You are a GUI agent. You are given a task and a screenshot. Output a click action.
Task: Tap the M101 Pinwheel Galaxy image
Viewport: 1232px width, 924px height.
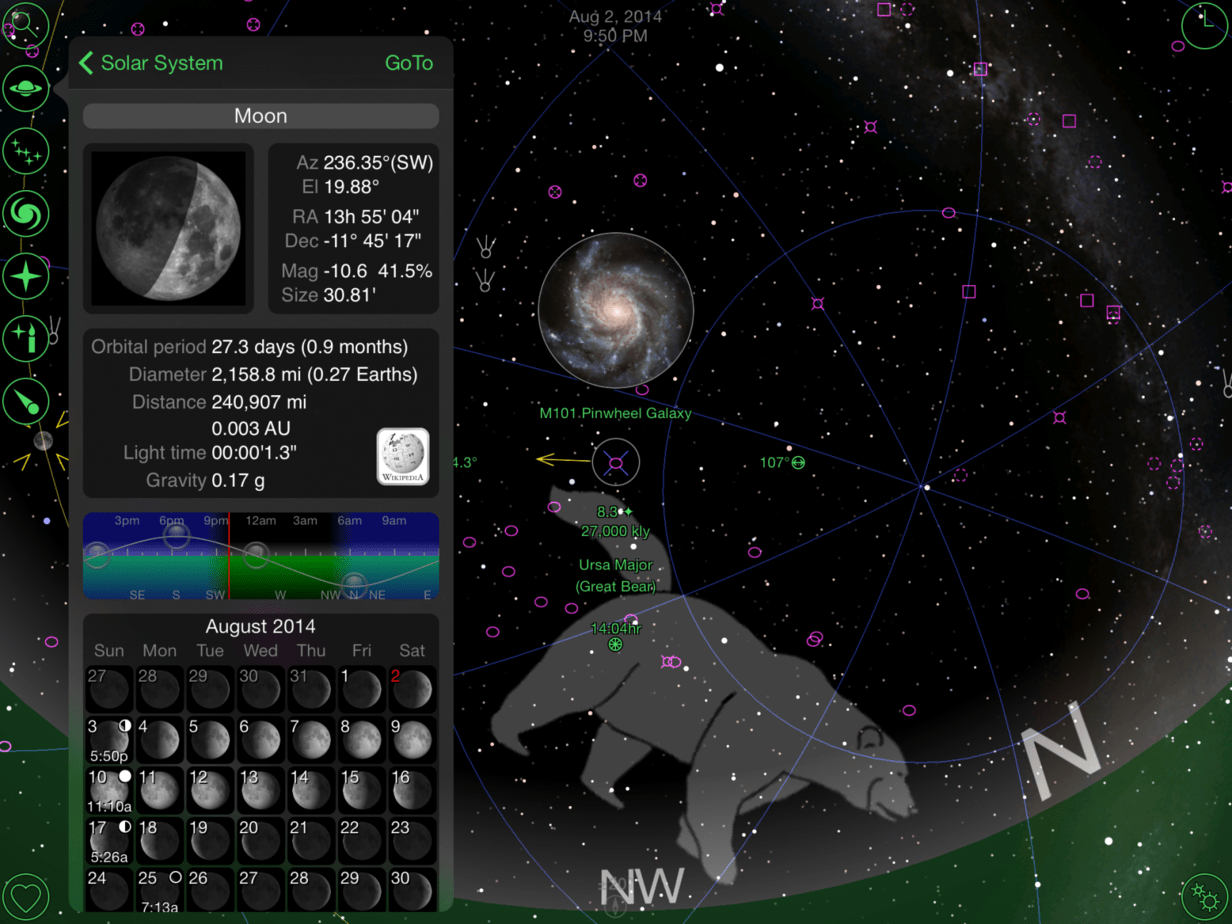[616, 310]
